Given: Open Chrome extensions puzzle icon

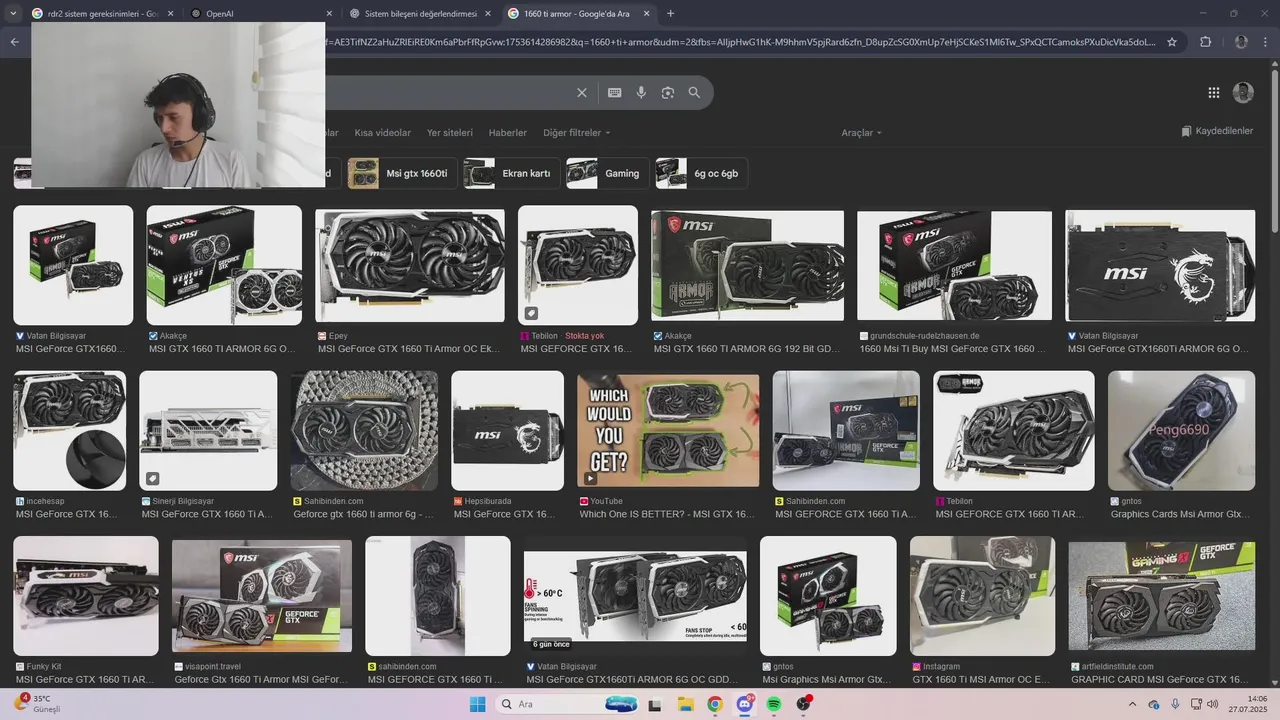Looking at the screenshot, I should 1205,42.
